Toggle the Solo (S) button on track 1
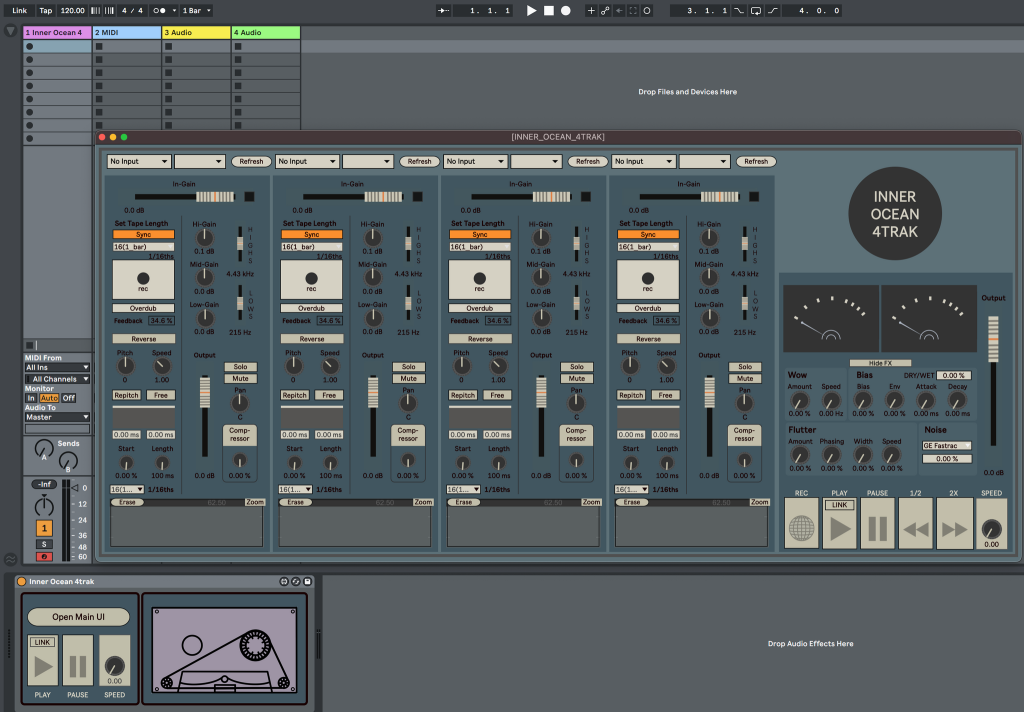The width and height of the screenshot is (1024, 712). point(44,543)
